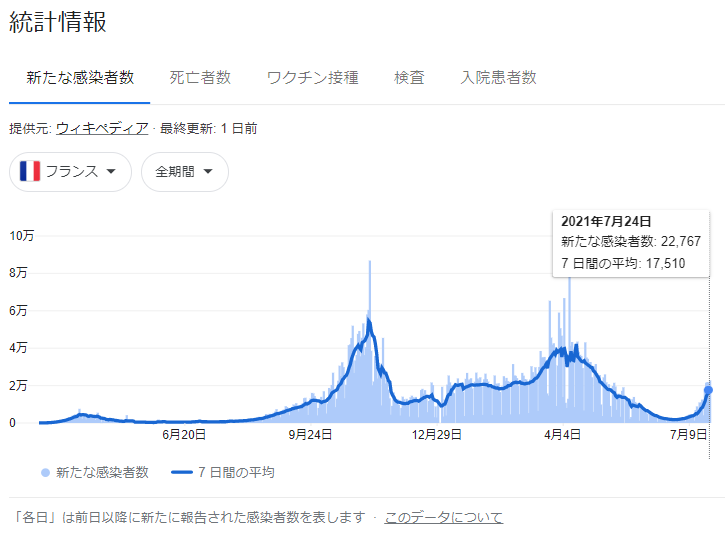Open the ウィキペディア source link
725x536 pixels.
pyautogui.click(x=102, y=128)
